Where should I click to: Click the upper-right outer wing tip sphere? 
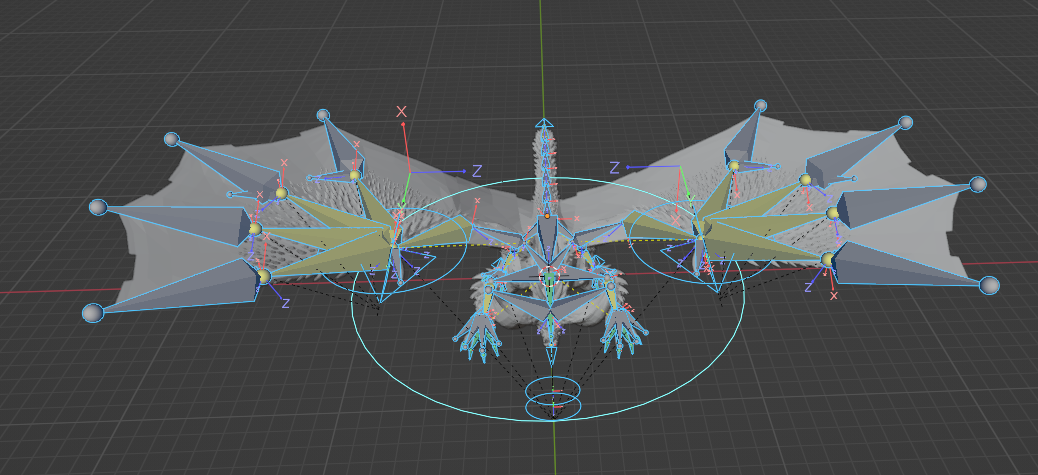(905, 123)
